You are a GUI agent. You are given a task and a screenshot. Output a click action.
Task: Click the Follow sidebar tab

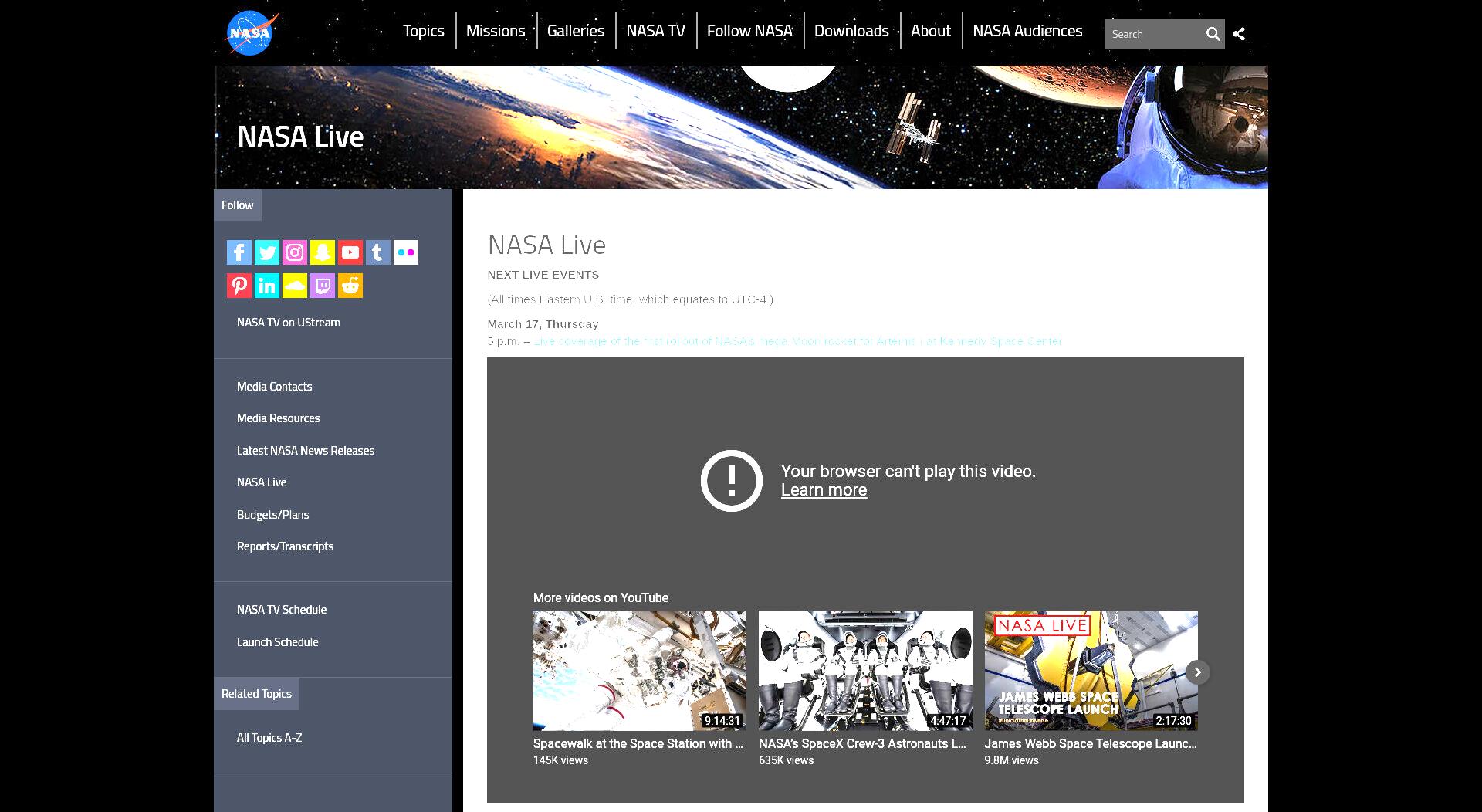click(238, 205)
